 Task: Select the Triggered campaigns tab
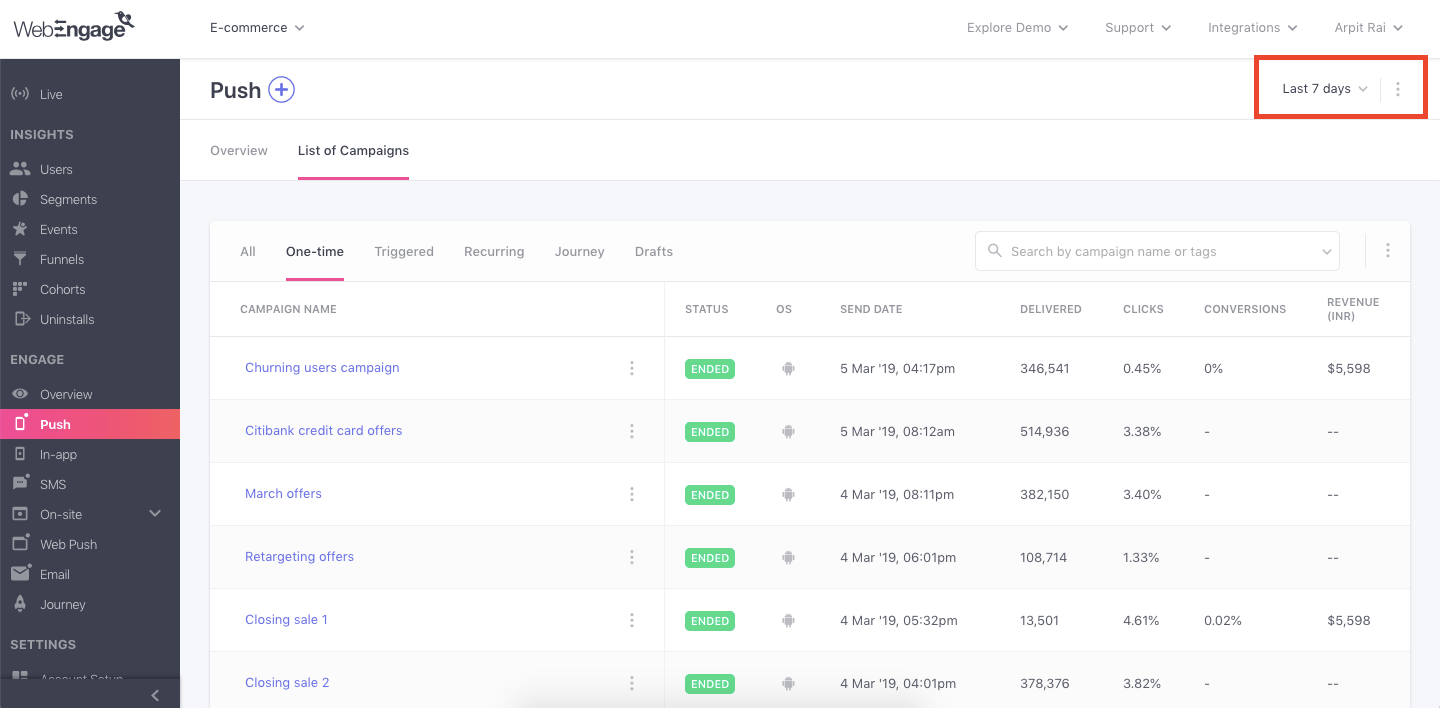tap(404, 252)
